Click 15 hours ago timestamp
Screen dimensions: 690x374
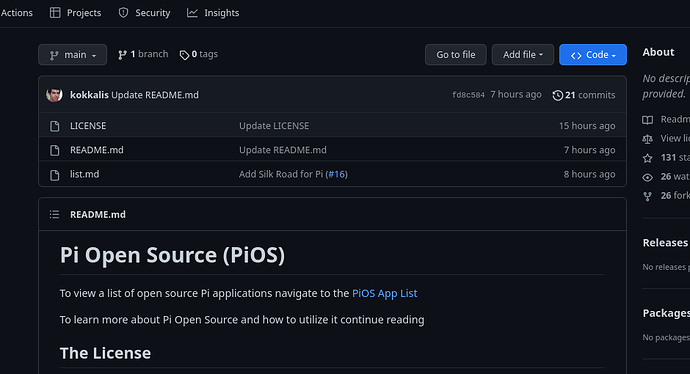(x=587, y=126)
